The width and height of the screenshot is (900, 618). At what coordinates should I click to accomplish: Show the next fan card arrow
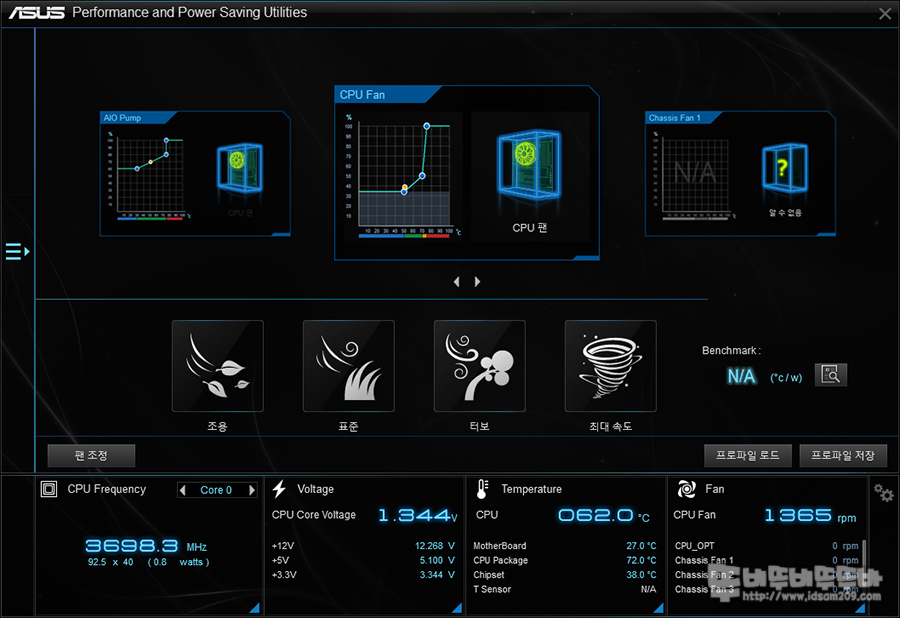(x=477, y=282)
